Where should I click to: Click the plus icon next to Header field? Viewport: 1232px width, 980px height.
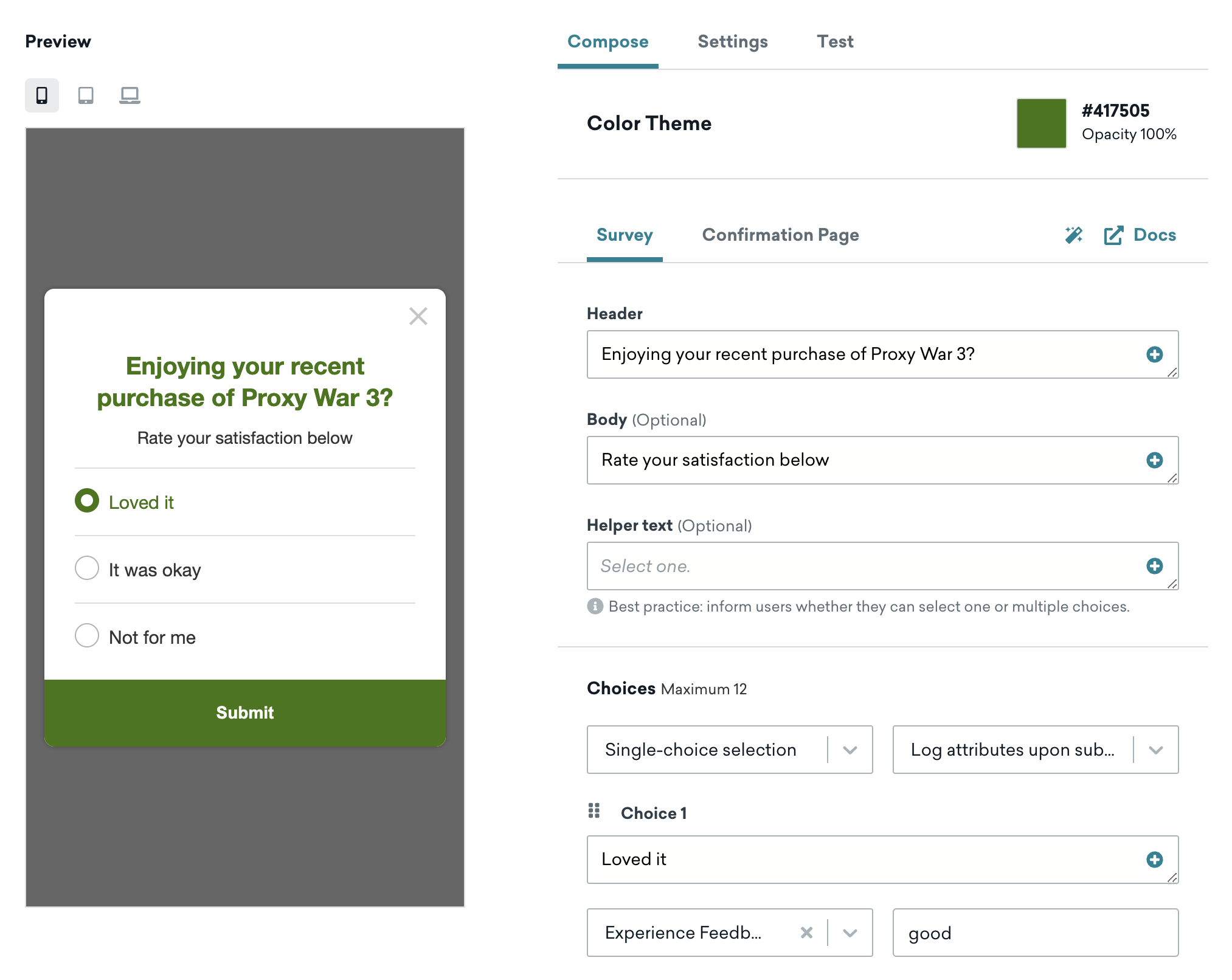click(1154, 354)
